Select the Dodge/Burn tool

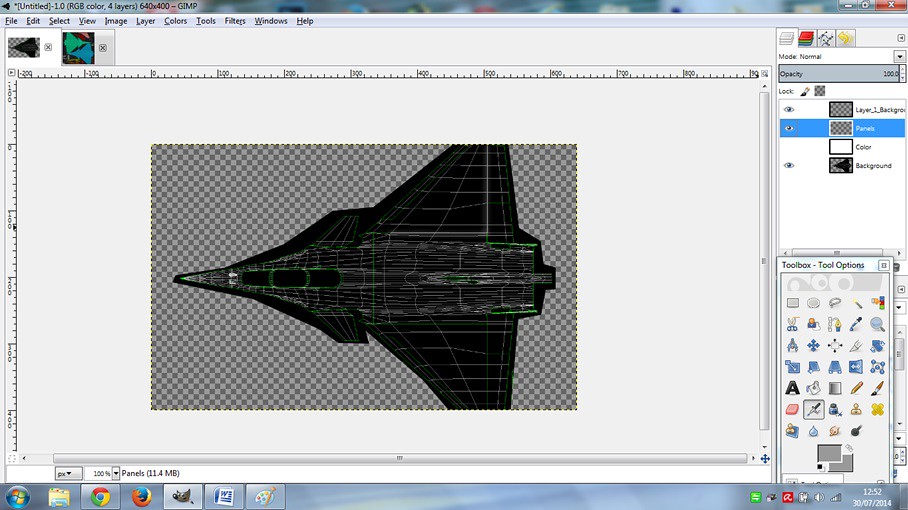[856, 431]
